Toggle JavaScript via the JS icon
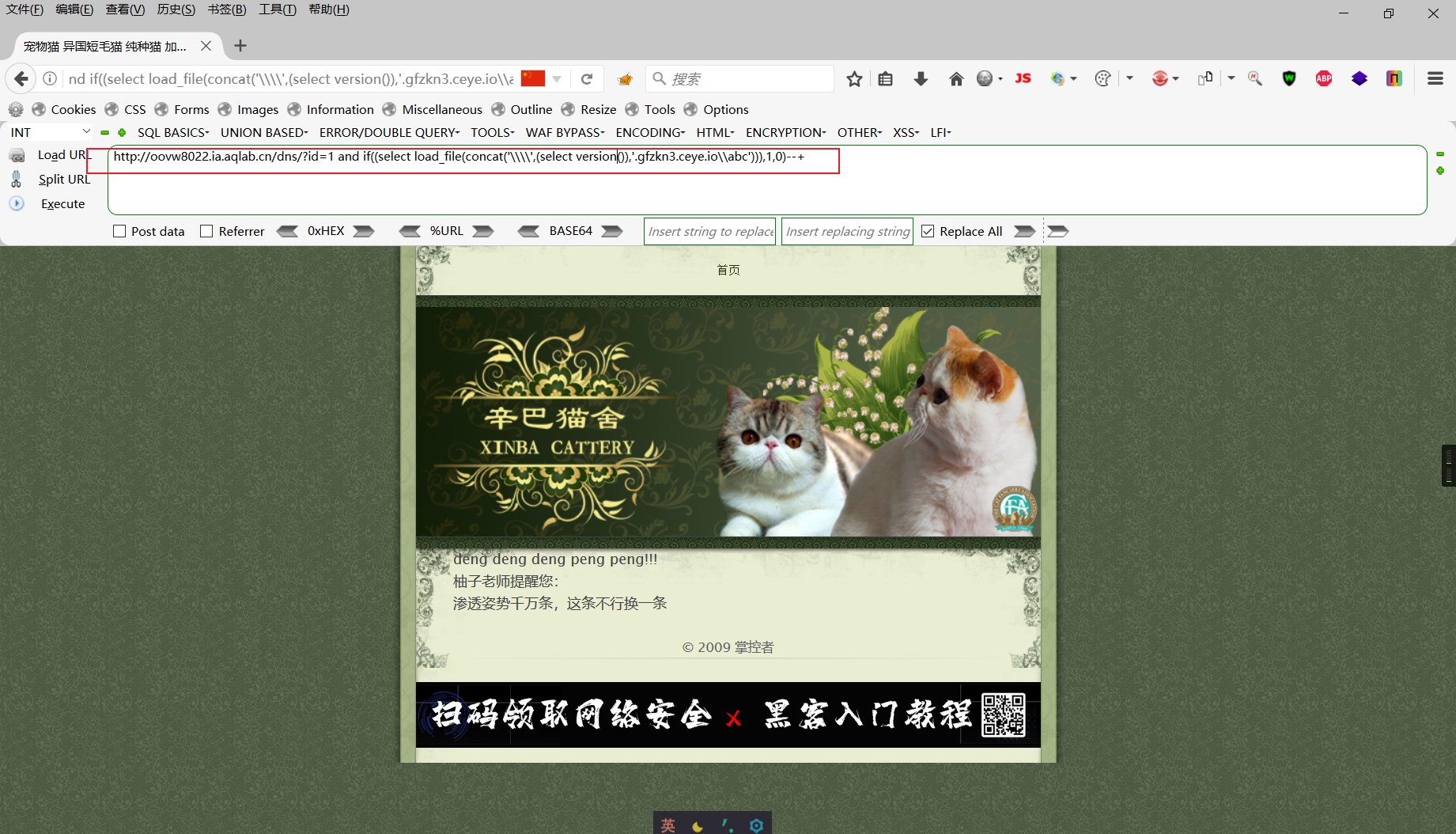 (x=1023, y=78)
